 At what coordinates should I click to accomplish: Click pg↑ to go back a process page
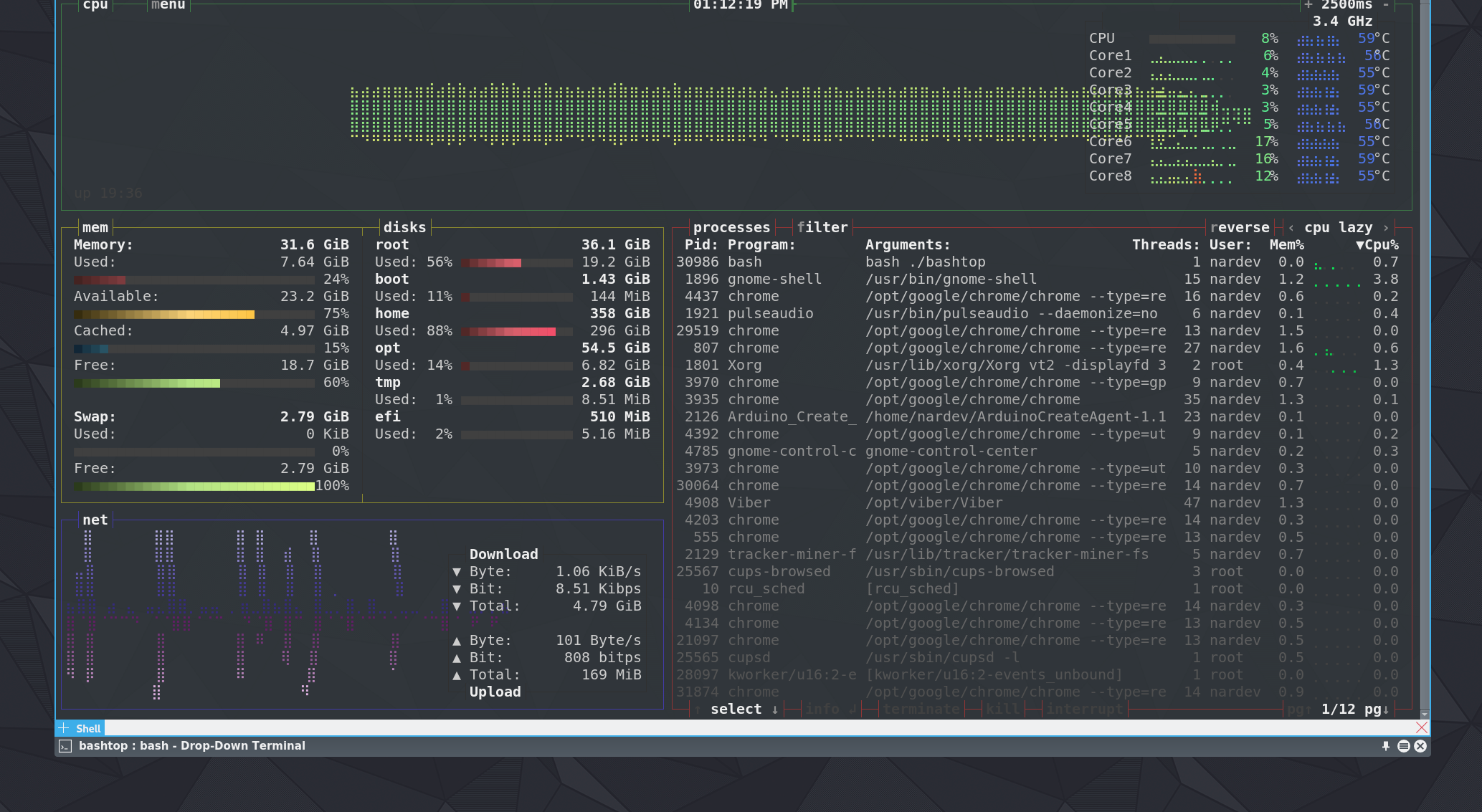[x=1298, y=709]
